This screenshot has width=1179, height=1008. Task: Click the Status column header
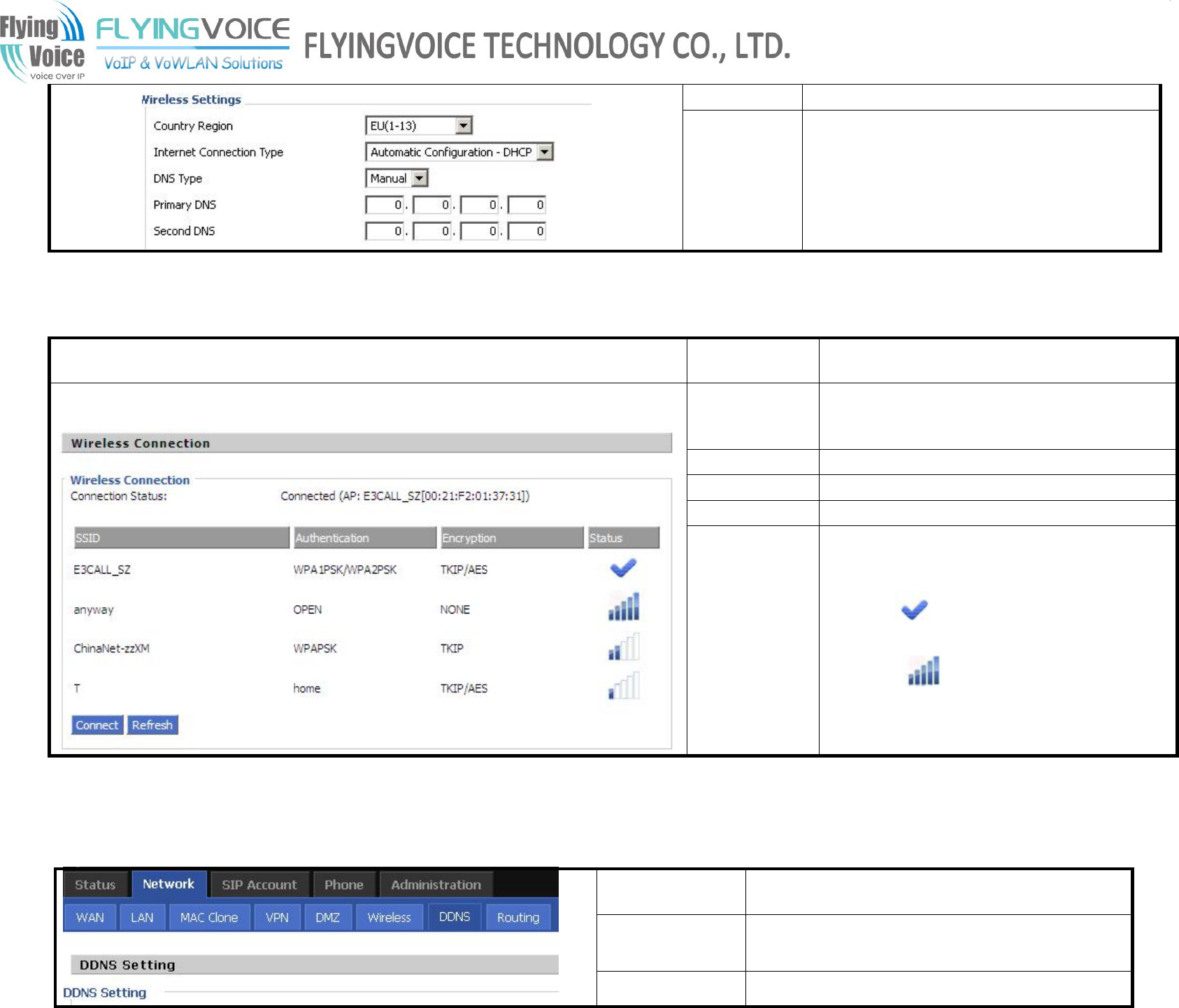pos(624,537)
